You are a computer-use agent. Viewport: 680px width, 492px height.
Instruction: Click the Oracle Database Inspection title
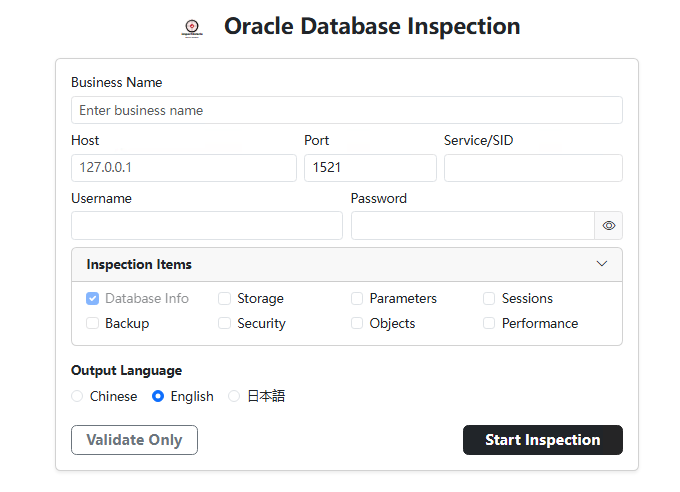tap(372, 26)
